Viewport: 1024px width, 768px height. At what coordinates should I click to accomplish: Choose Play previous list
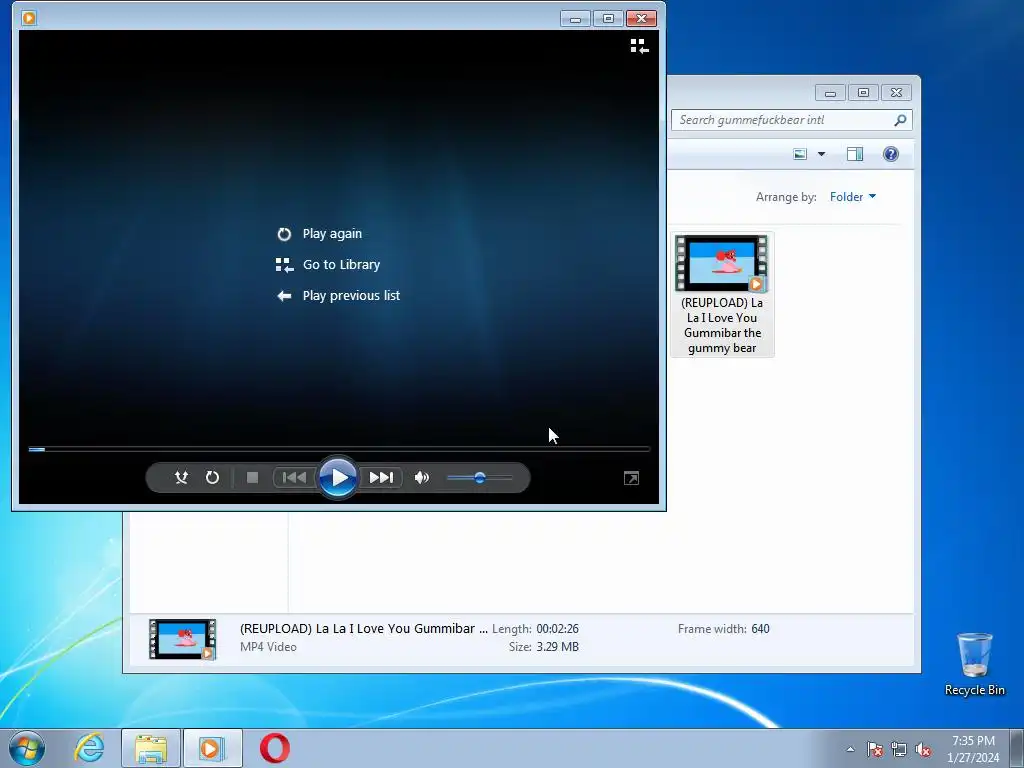(x=351, y=295)
